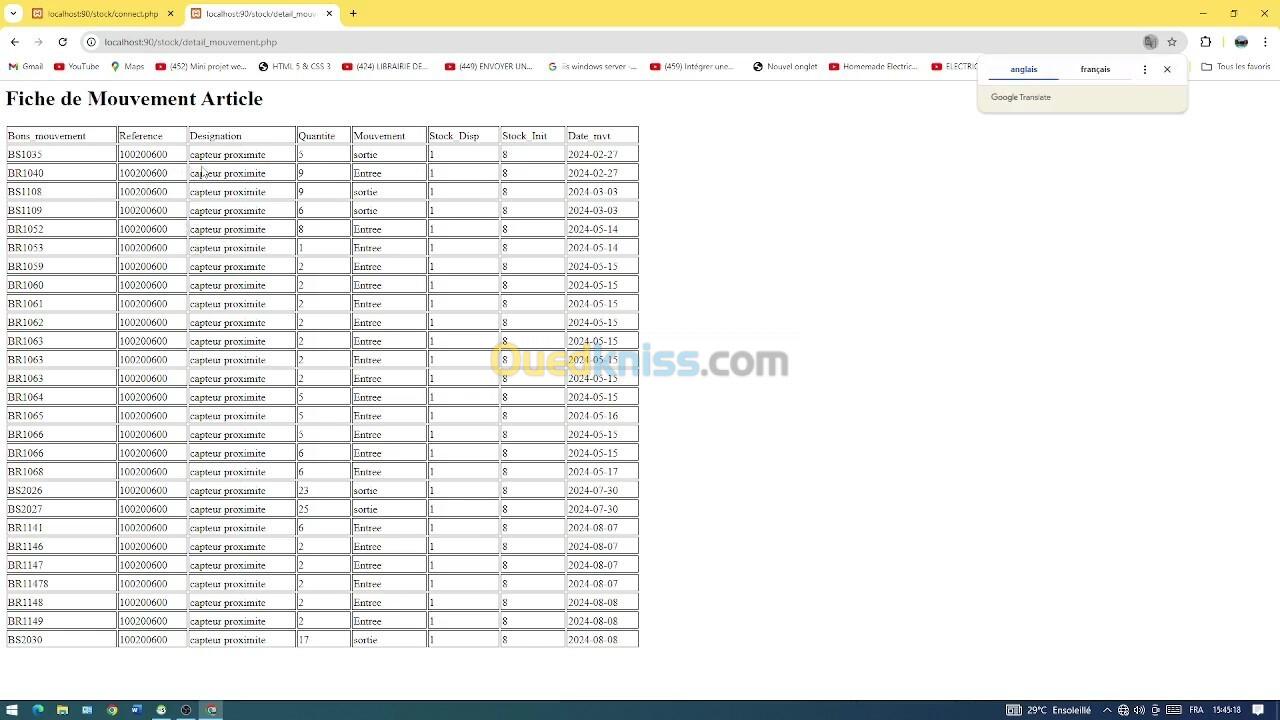Open the notification center icon

(1258, 710)
